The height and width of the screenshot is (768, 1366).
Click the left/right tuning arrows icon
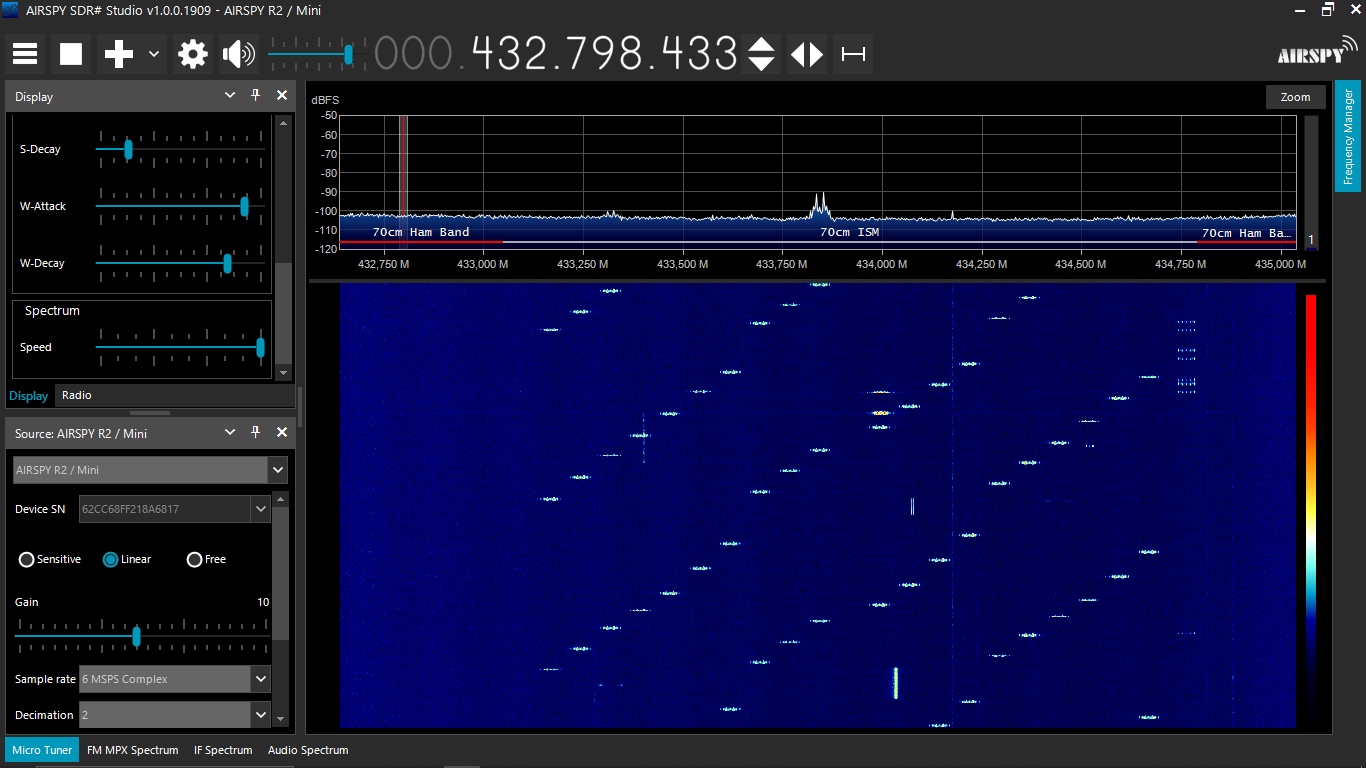pyautogui.click(x=807, y=54)
